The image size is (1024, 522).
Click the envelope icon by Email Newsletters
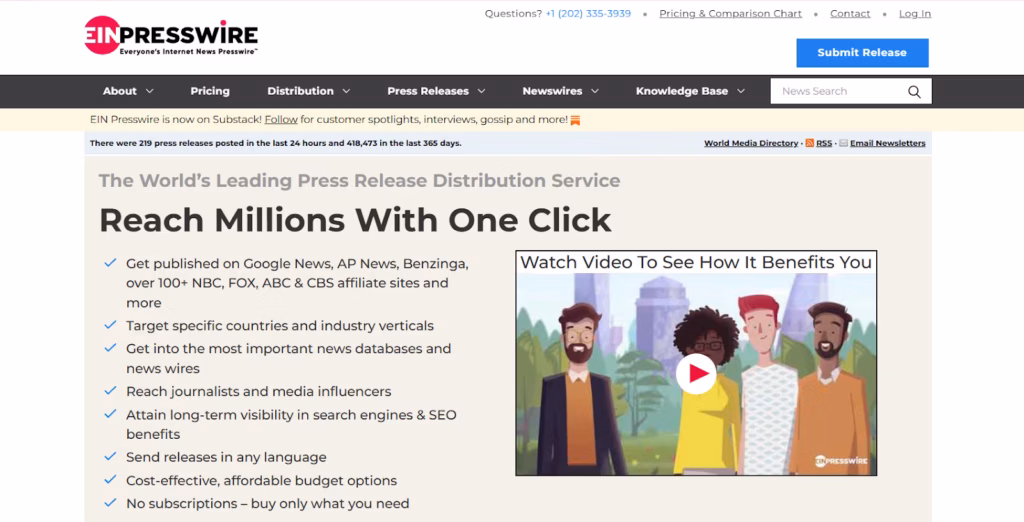pyautogui.click(x=843, y=143)
